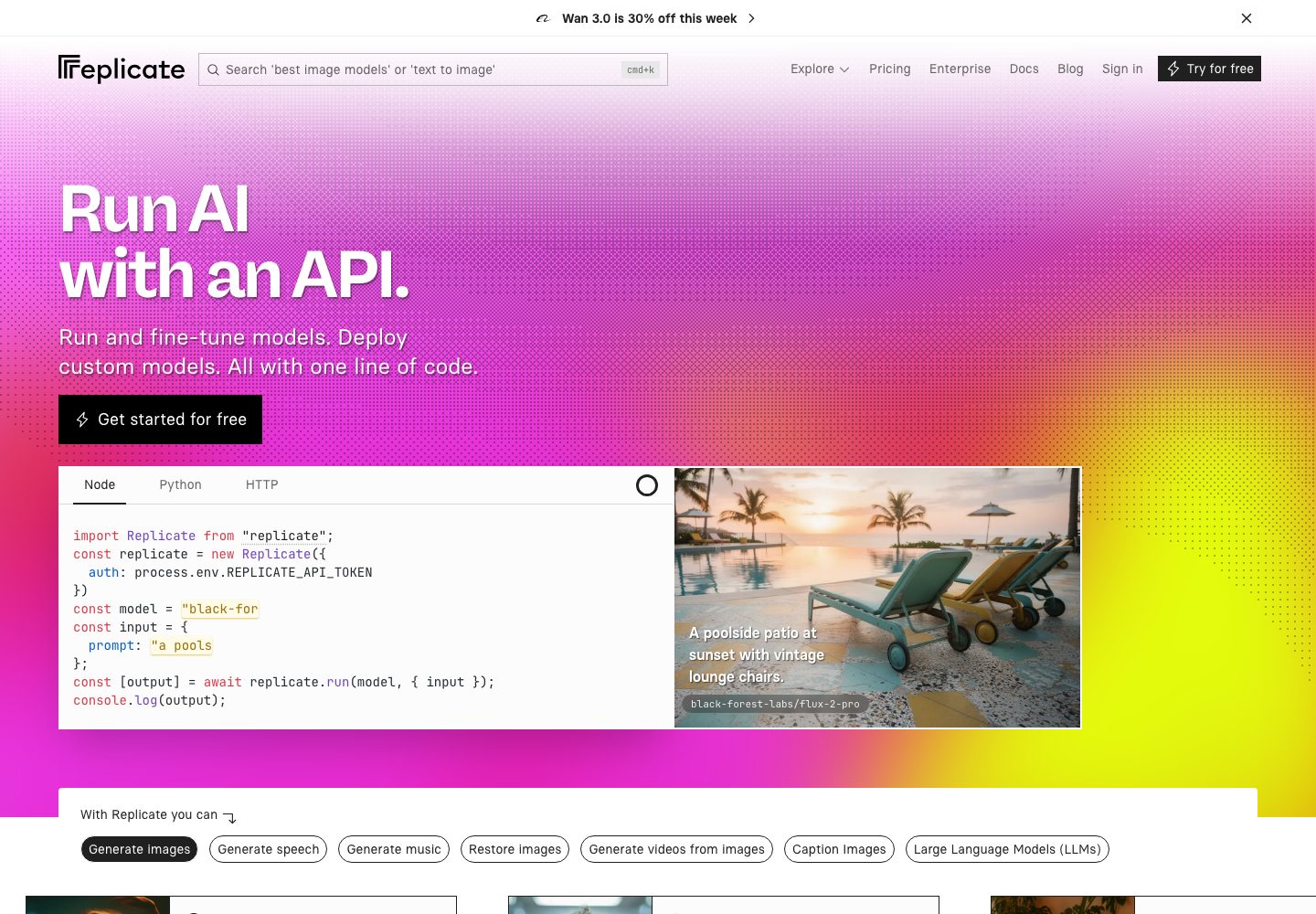The height and width of the screenshot is (914, 1316).
Task: Click the Wan announcement logo icon
Action: [543, 18]
